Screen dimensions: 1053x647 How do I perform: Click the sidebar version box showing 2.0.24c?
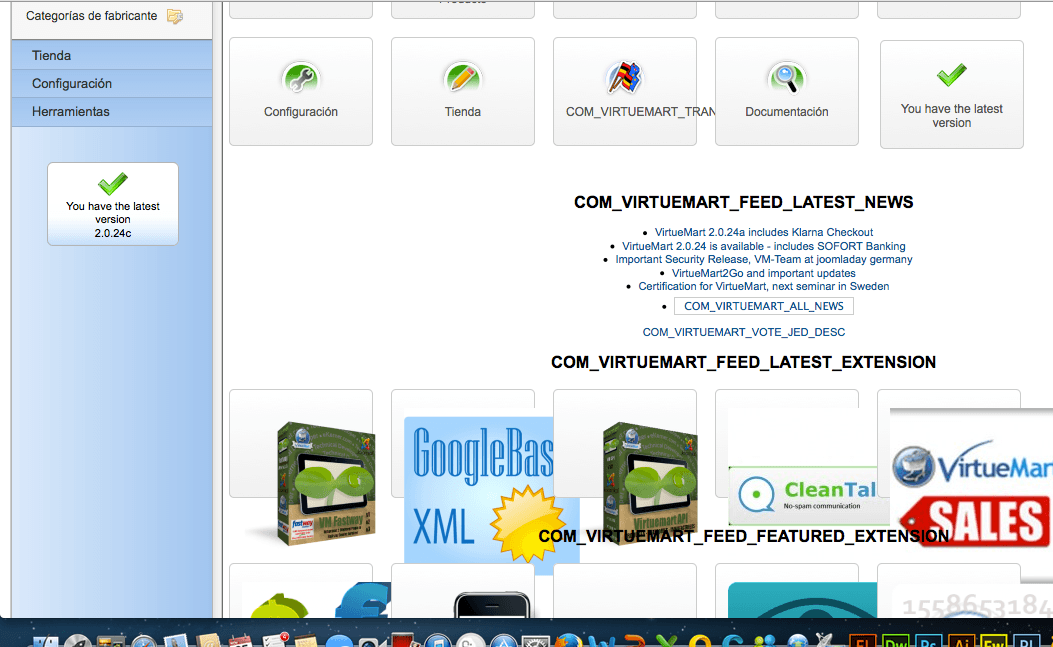[113, 204]
